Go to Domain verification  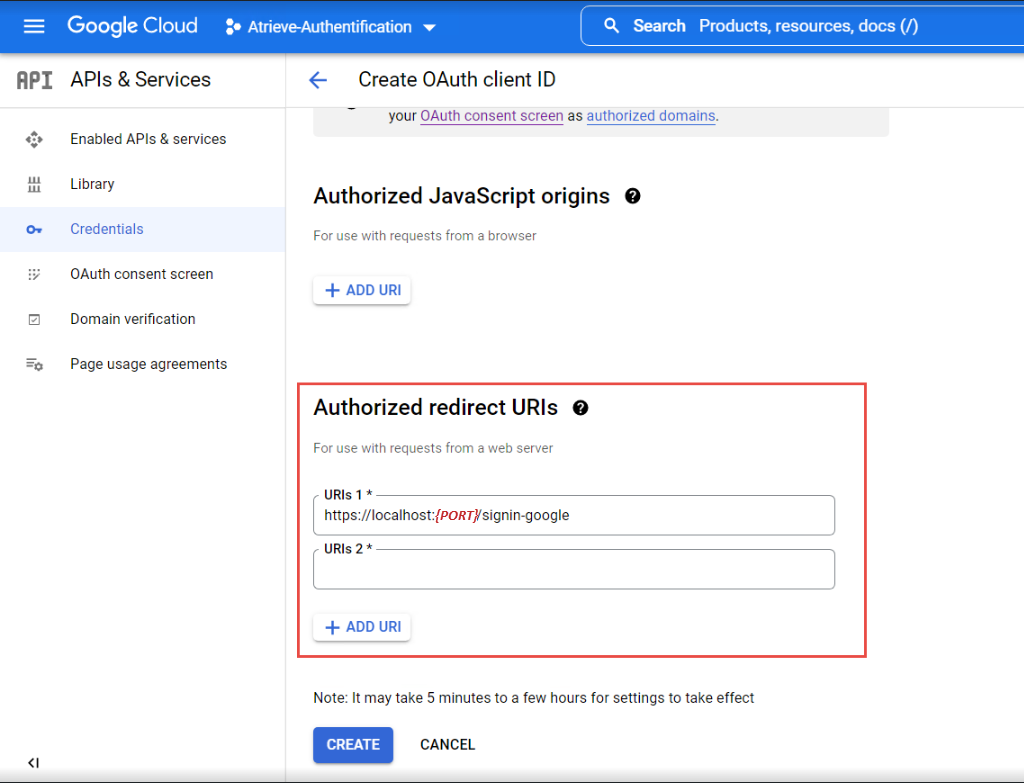click(x=132, y=319)
